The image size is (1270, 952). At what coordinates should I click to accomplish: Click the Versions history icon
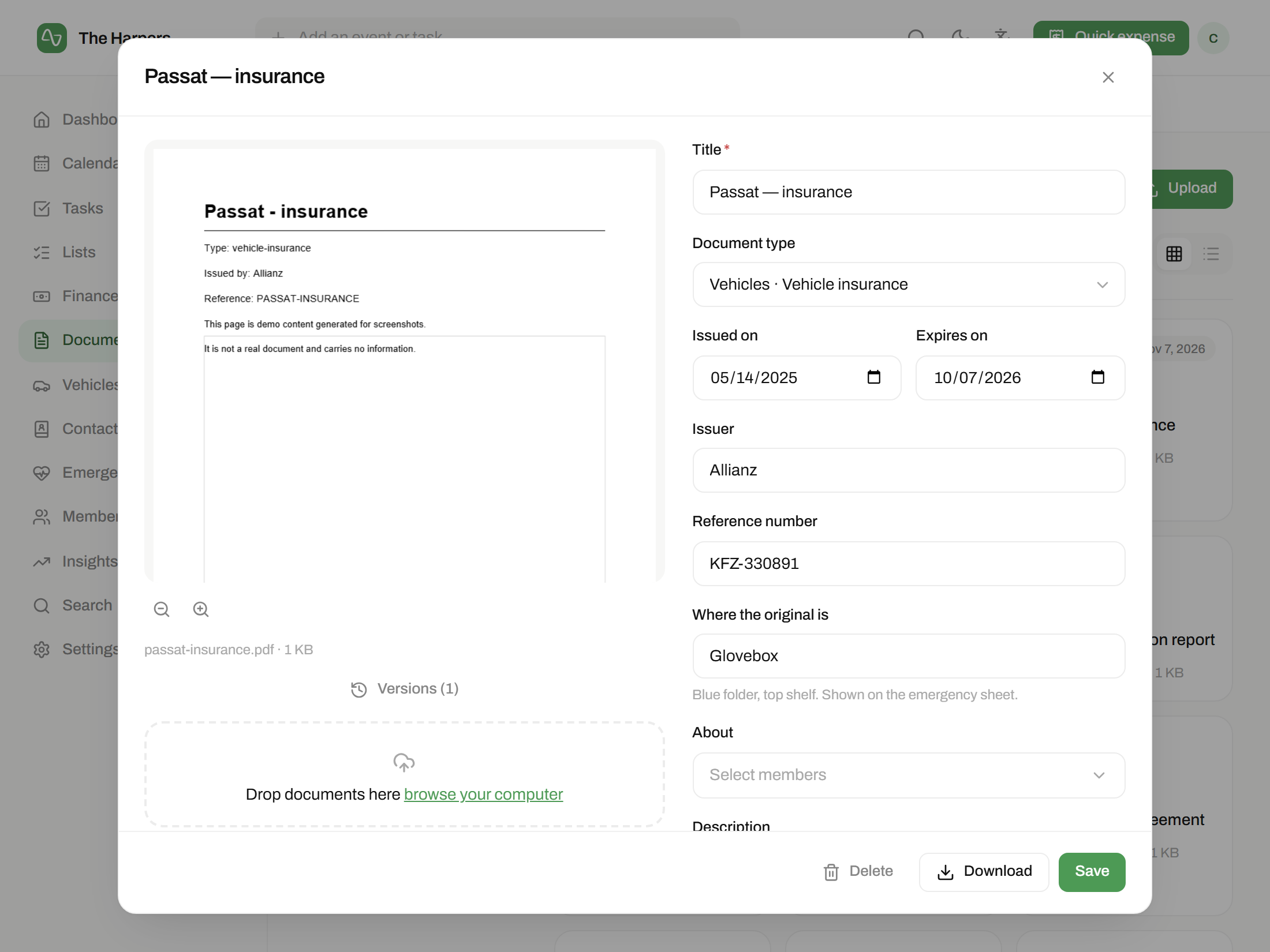click(359, 689)
